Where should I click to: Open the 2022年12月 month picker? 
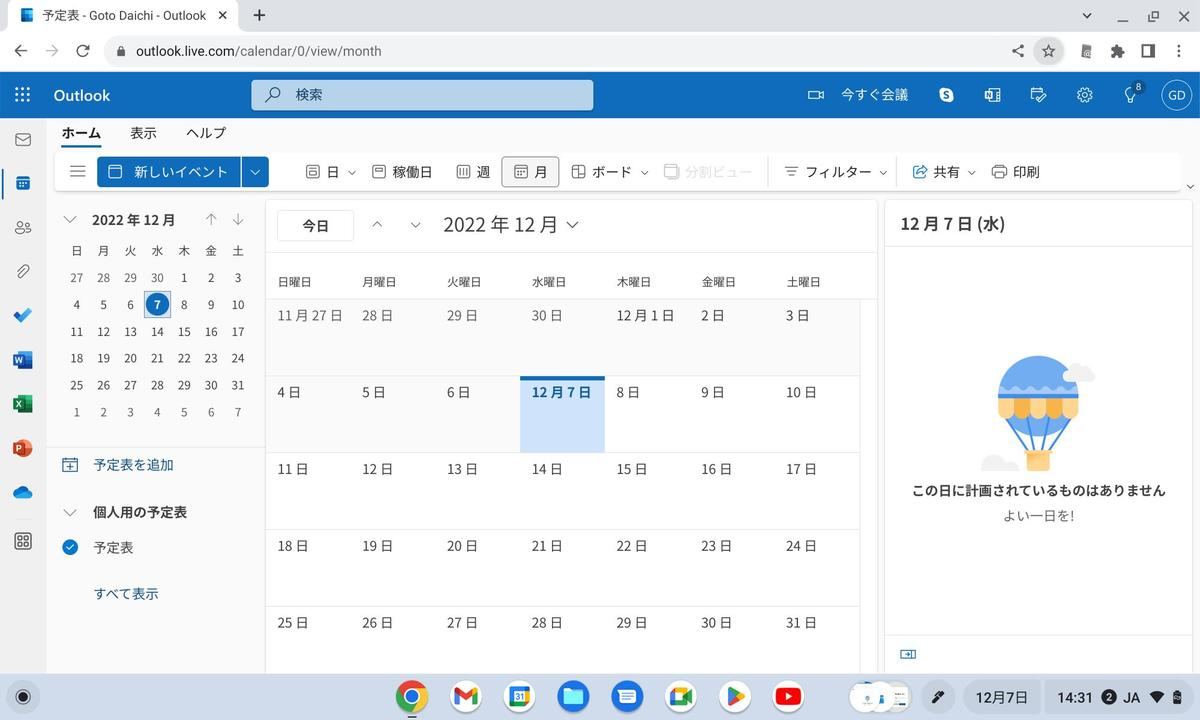pyautogui.click(x=511, y=225)
